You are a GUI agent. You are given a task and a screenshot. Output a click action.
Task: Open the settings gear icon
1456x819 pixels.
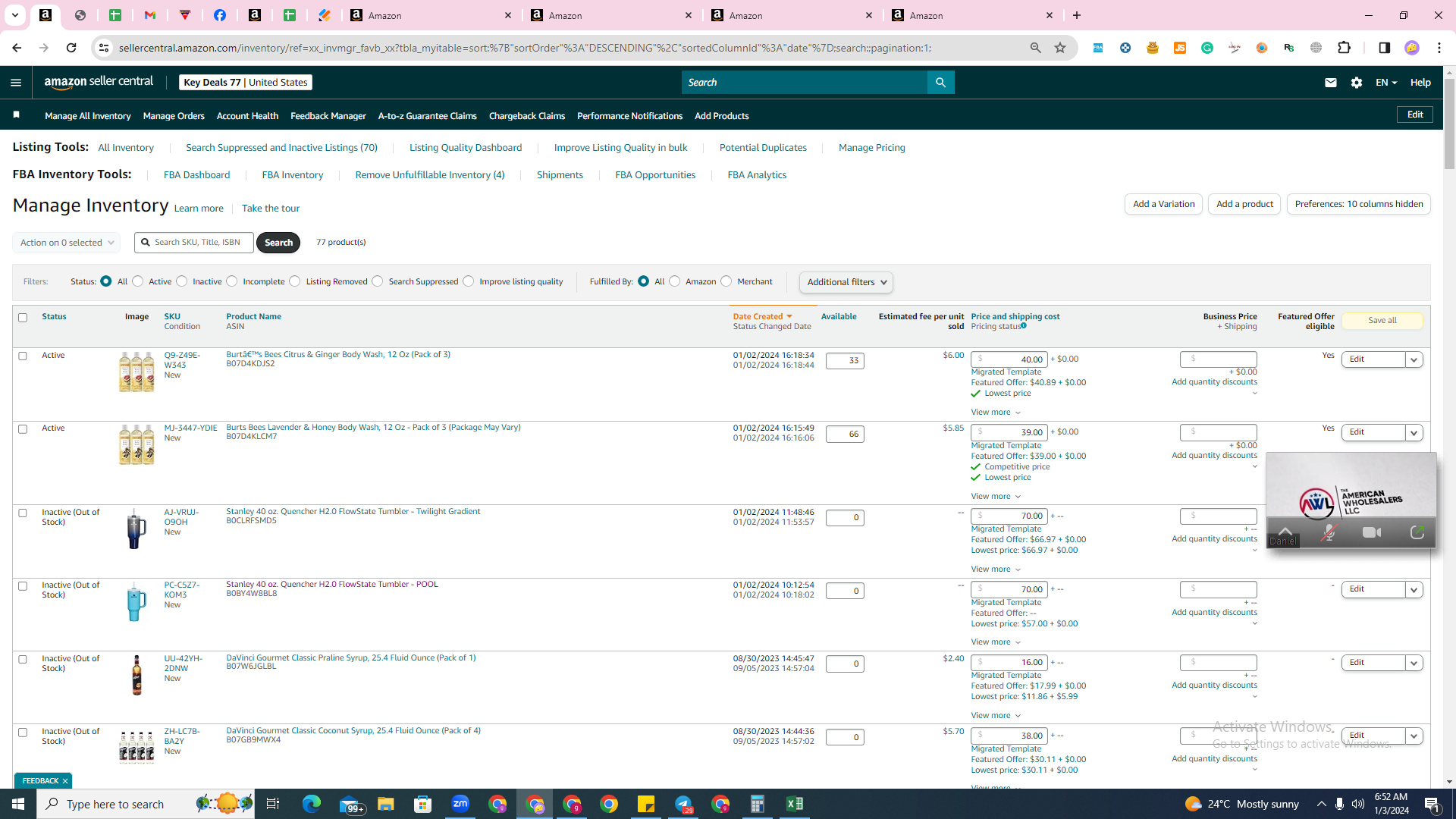[1356, 82]
